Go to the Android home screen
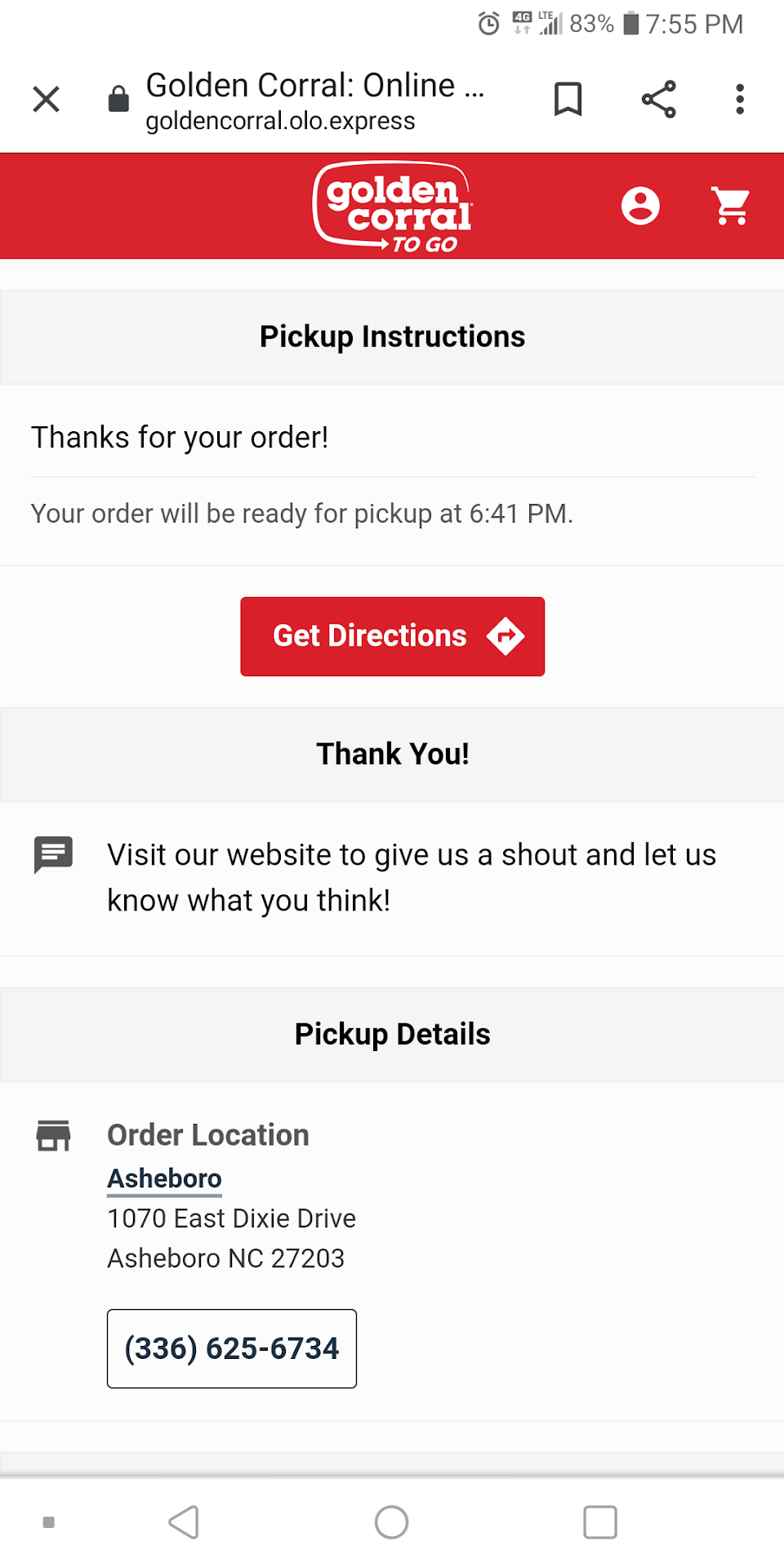784x1568 pixels. 391,1522
